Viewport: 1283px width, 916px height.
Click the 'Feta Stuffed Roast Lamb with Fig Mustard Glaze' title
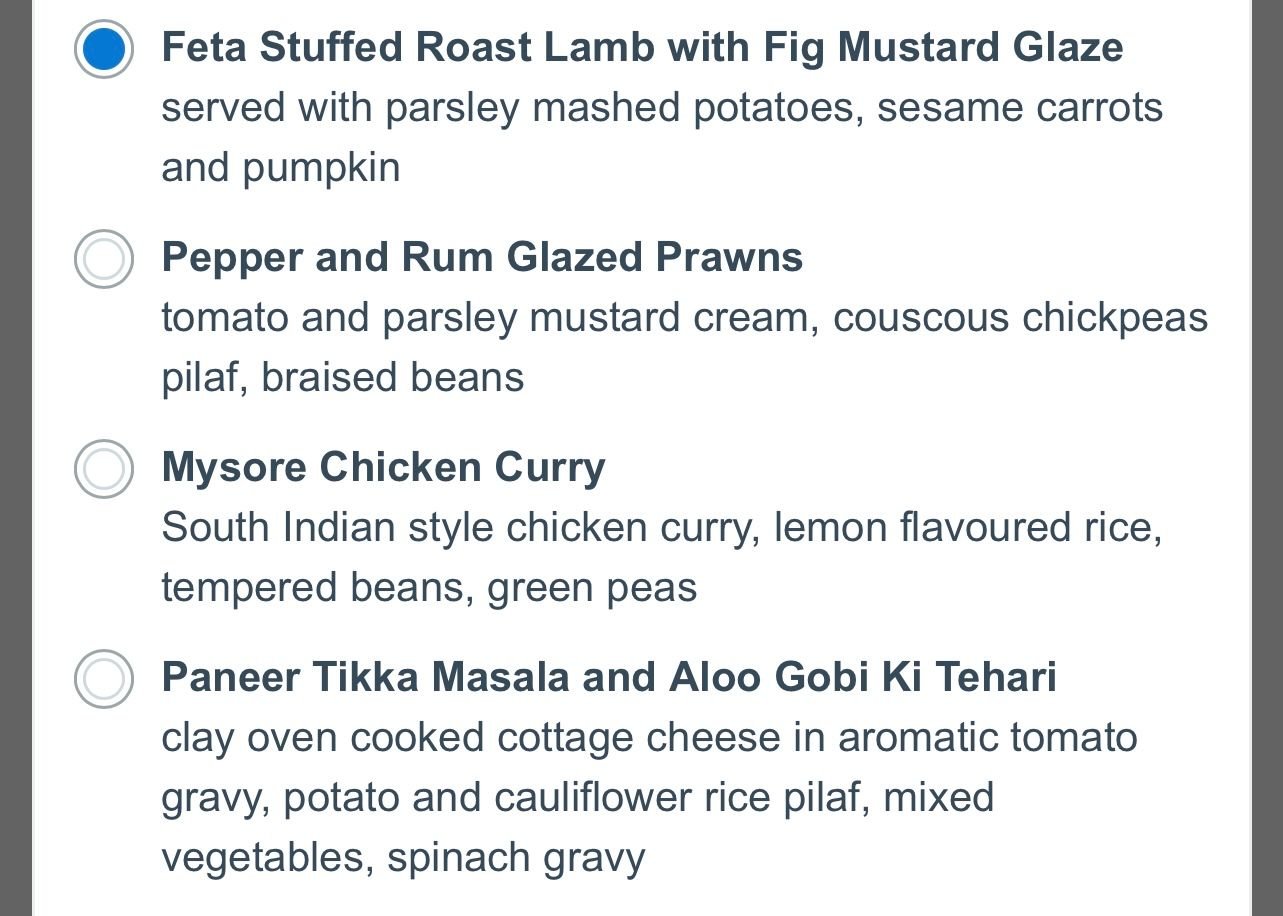click(640, 47)
